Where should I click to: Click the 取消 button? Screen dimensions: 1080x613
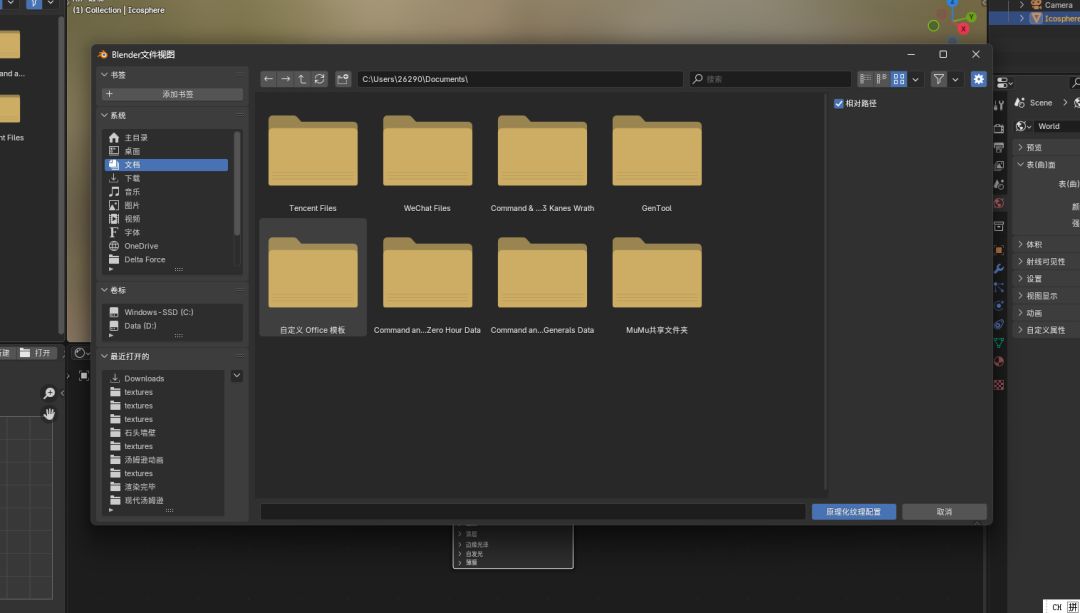(x=943, y=511)
